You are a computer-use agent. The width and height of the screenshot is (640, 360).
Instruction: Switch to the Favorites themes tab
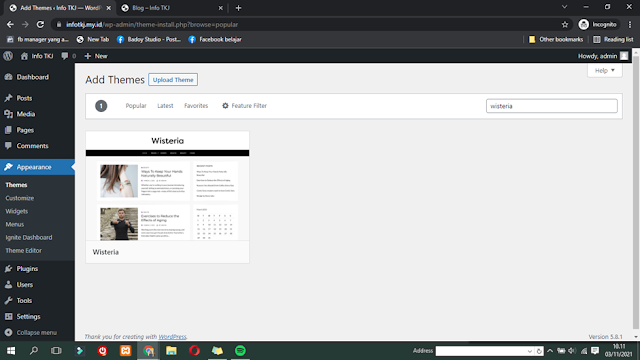click(x=196, y=106)
